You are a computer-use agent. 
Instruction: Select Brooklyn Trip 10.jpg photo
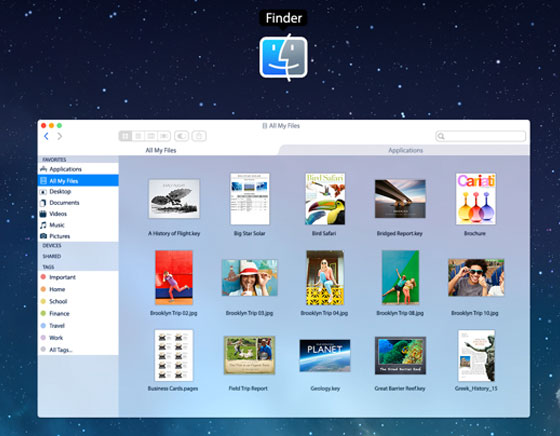tap(476, 277)
